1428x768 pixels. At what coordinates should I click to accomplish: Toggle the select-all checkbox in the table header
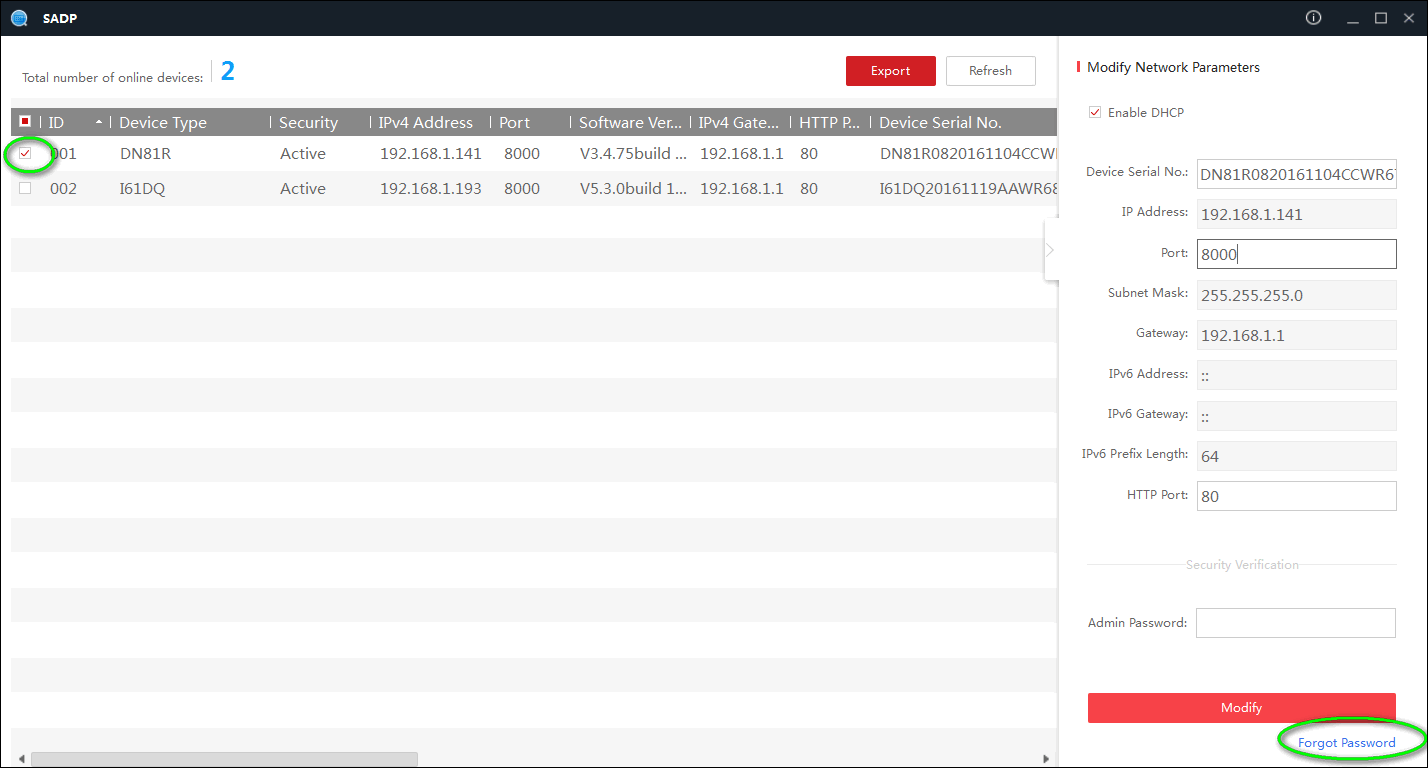click(25, 121)
